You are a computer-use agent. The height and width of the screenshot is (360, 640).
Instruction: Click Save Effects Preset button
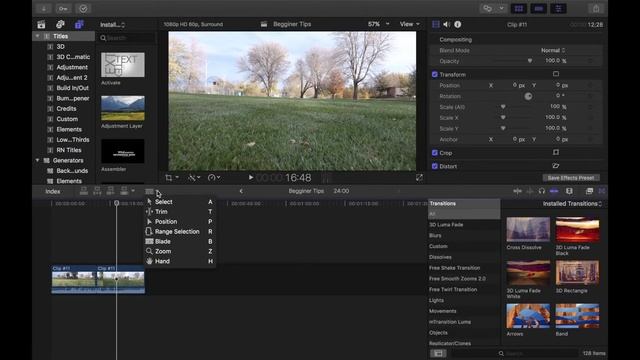point(571,178)
